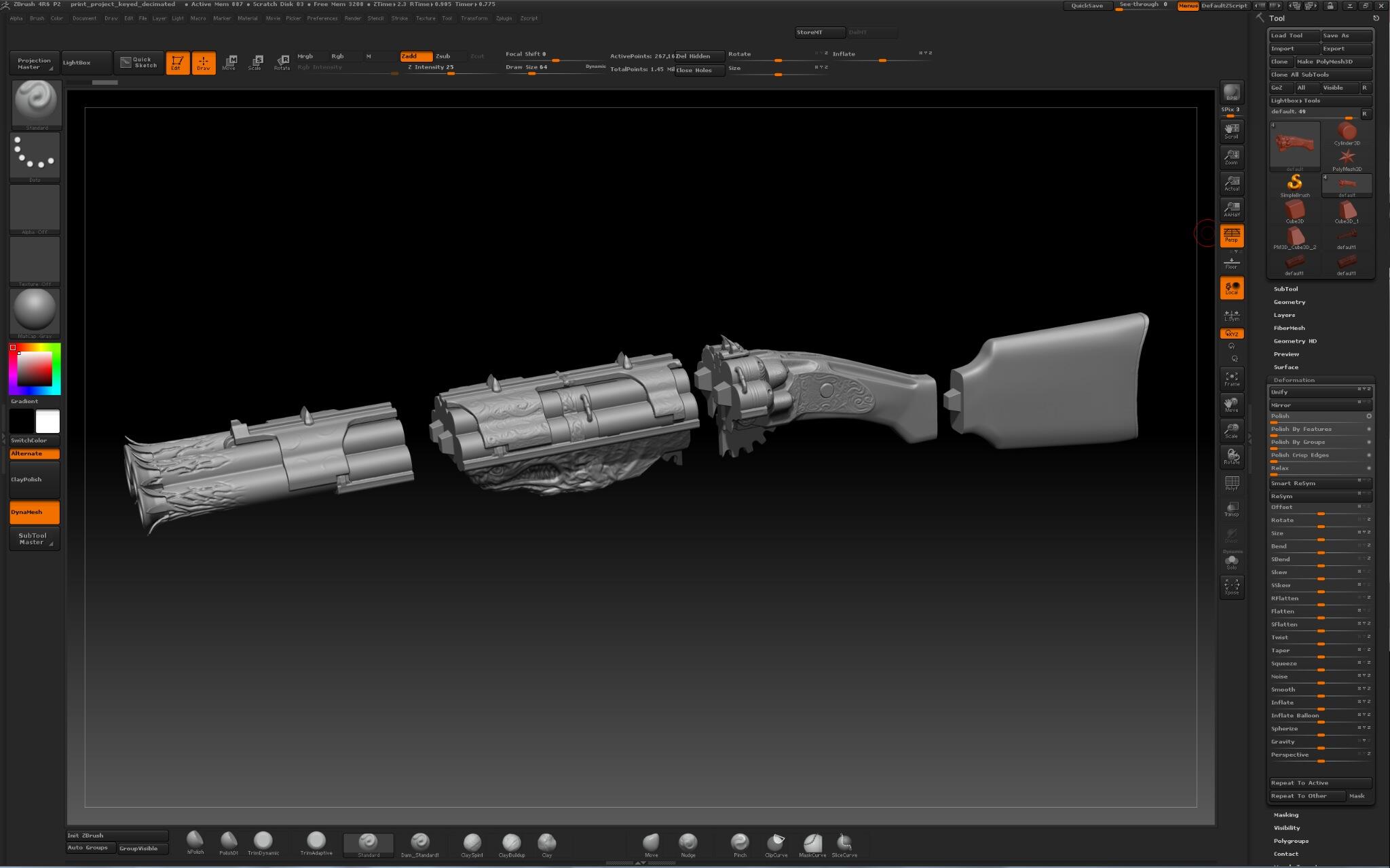The height and width of the screenshot is (868, 1390).
Task: Expand the Layers sub-palette
Action: point(1284,315)
